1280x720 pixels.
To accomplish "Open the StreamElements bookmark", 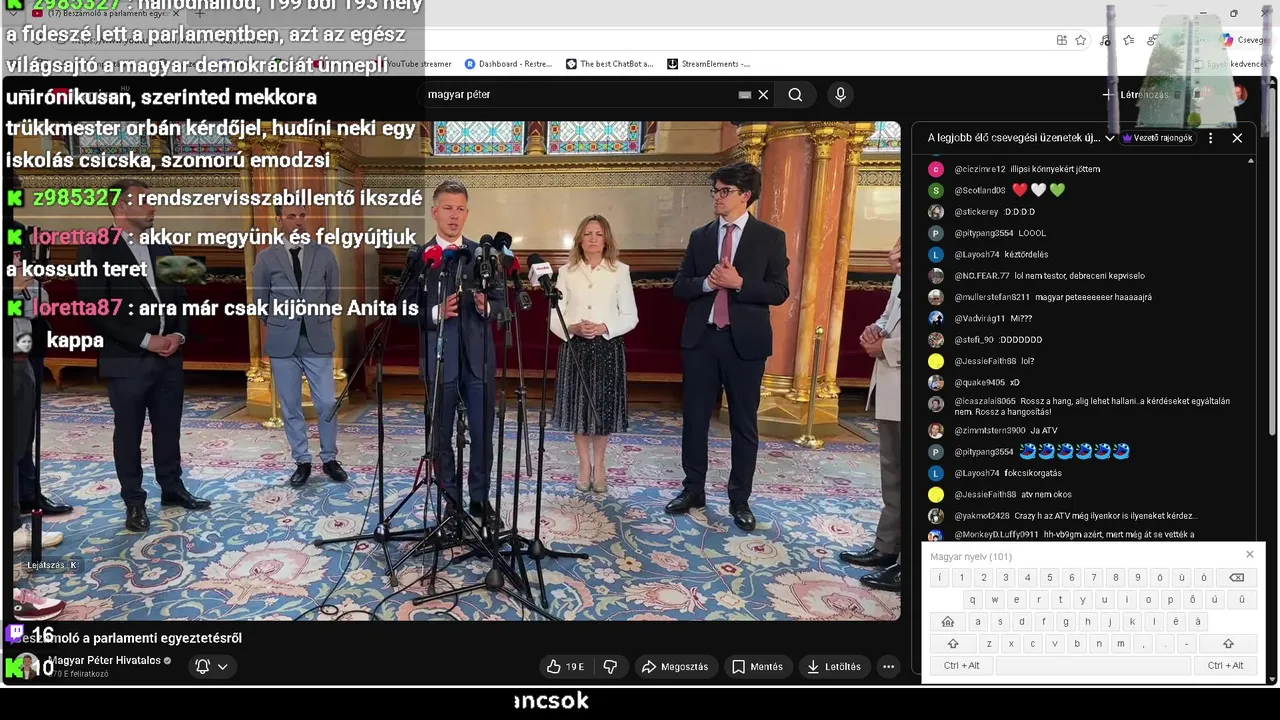I will (x=708, y=64).
